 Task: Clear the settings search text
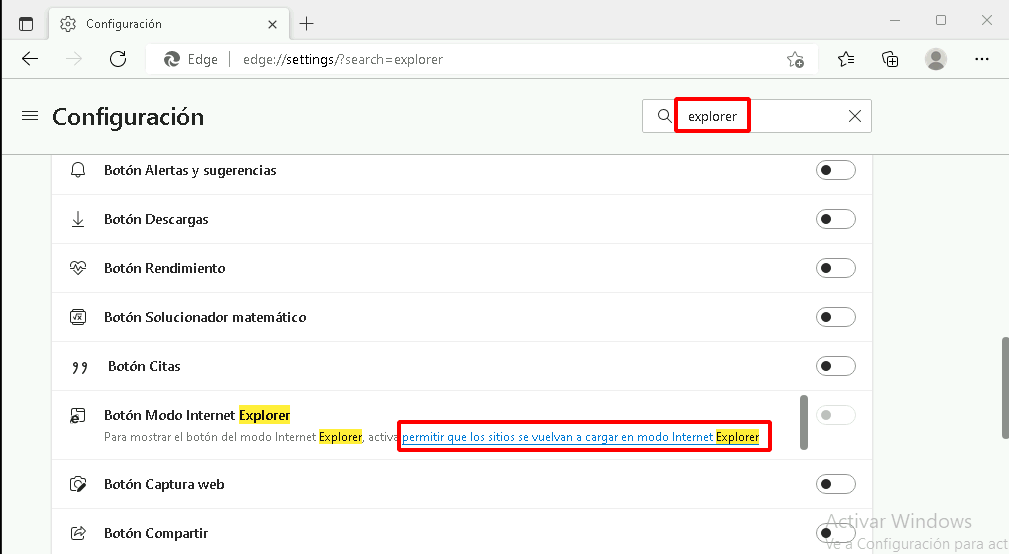click(x=855, y=116)
